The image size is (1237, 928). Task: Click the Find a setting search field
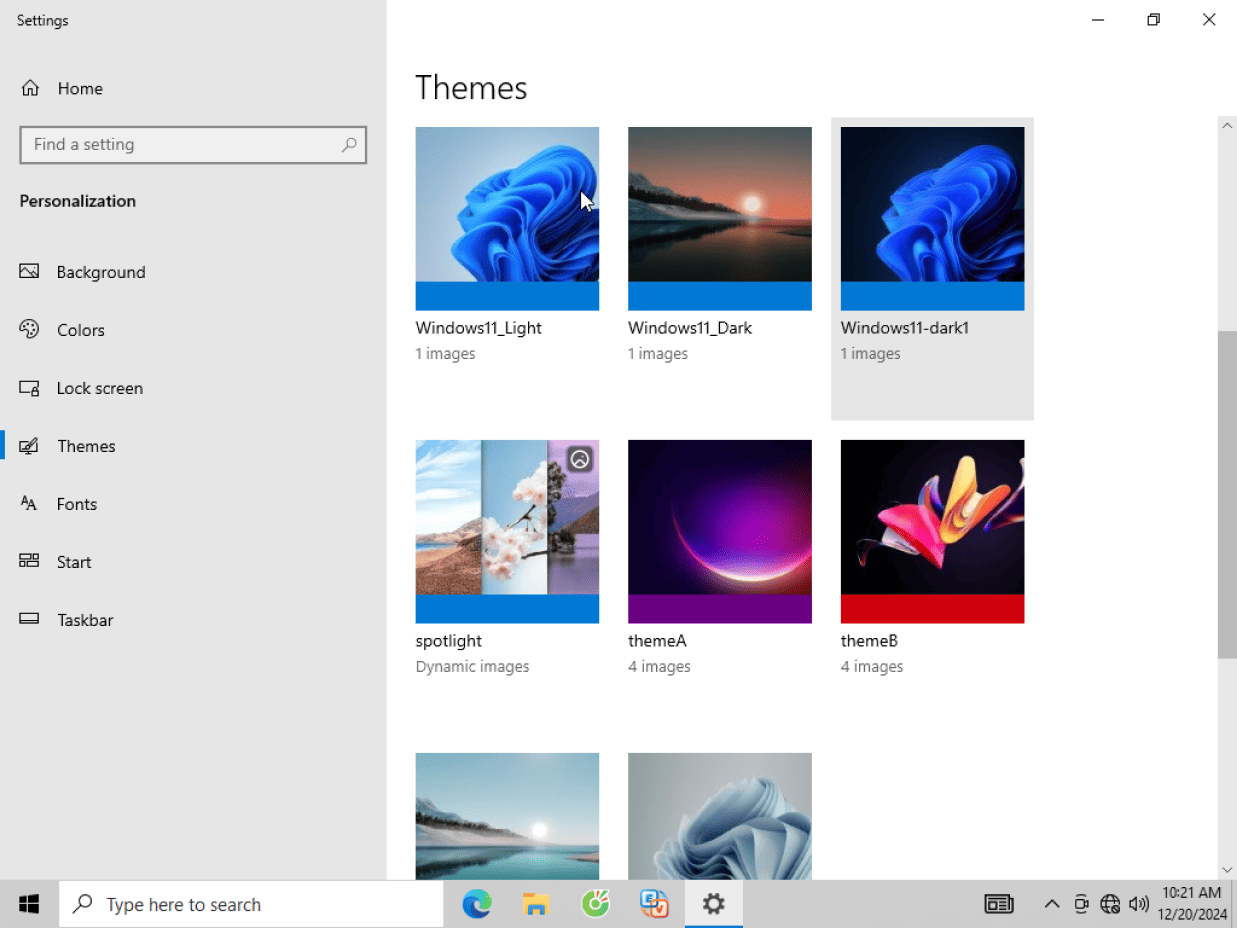click(193, 145)
